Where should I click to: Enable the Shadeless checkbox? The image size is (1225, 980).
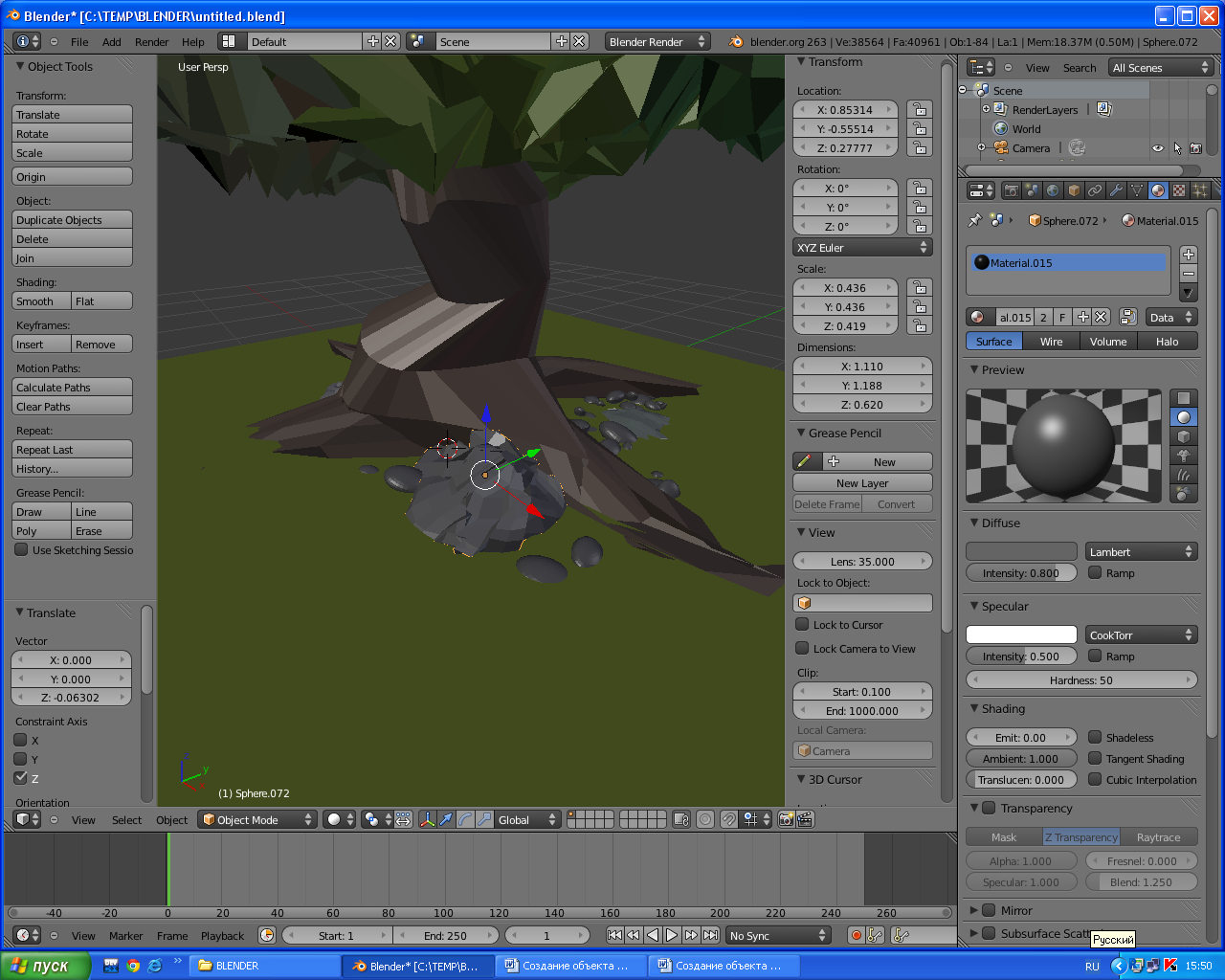tap(1095, 737)
